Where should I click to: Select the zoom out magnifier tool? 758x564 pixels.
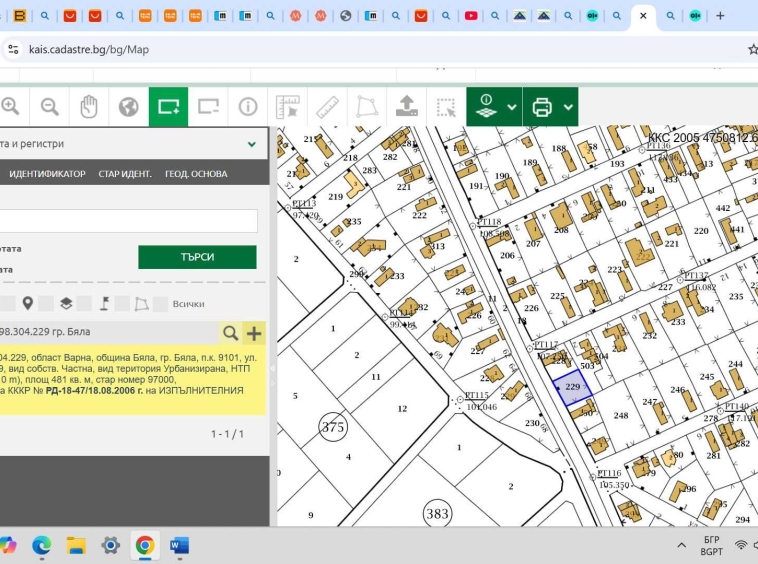49,107
